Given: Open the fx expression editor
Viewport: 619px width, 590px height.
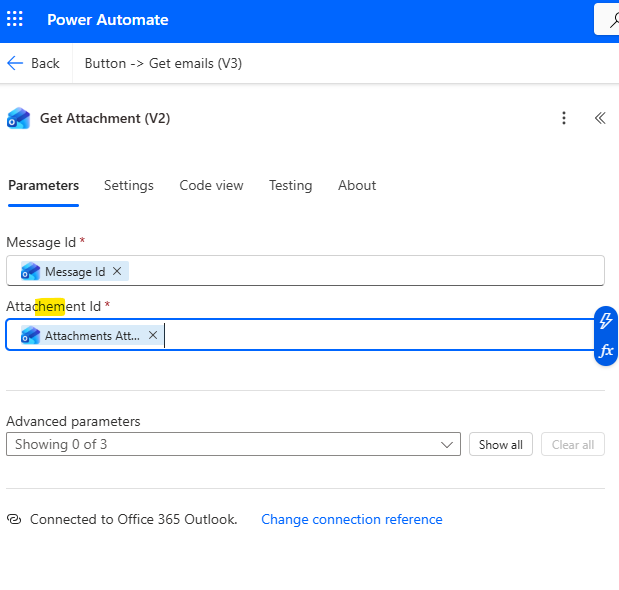Looking at the screenshot, I should pos(606,350).
